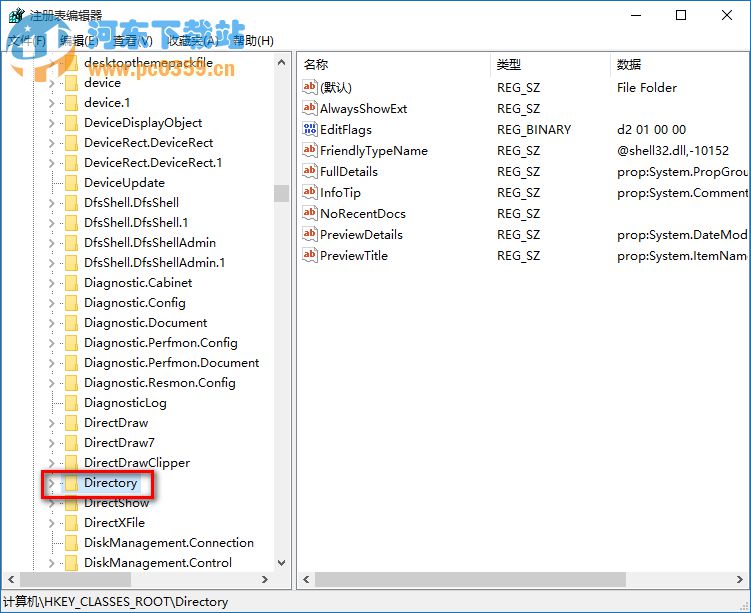Maximize the Registry Editor window
This screenshot has height=613, width=751.
coord(681,15)
